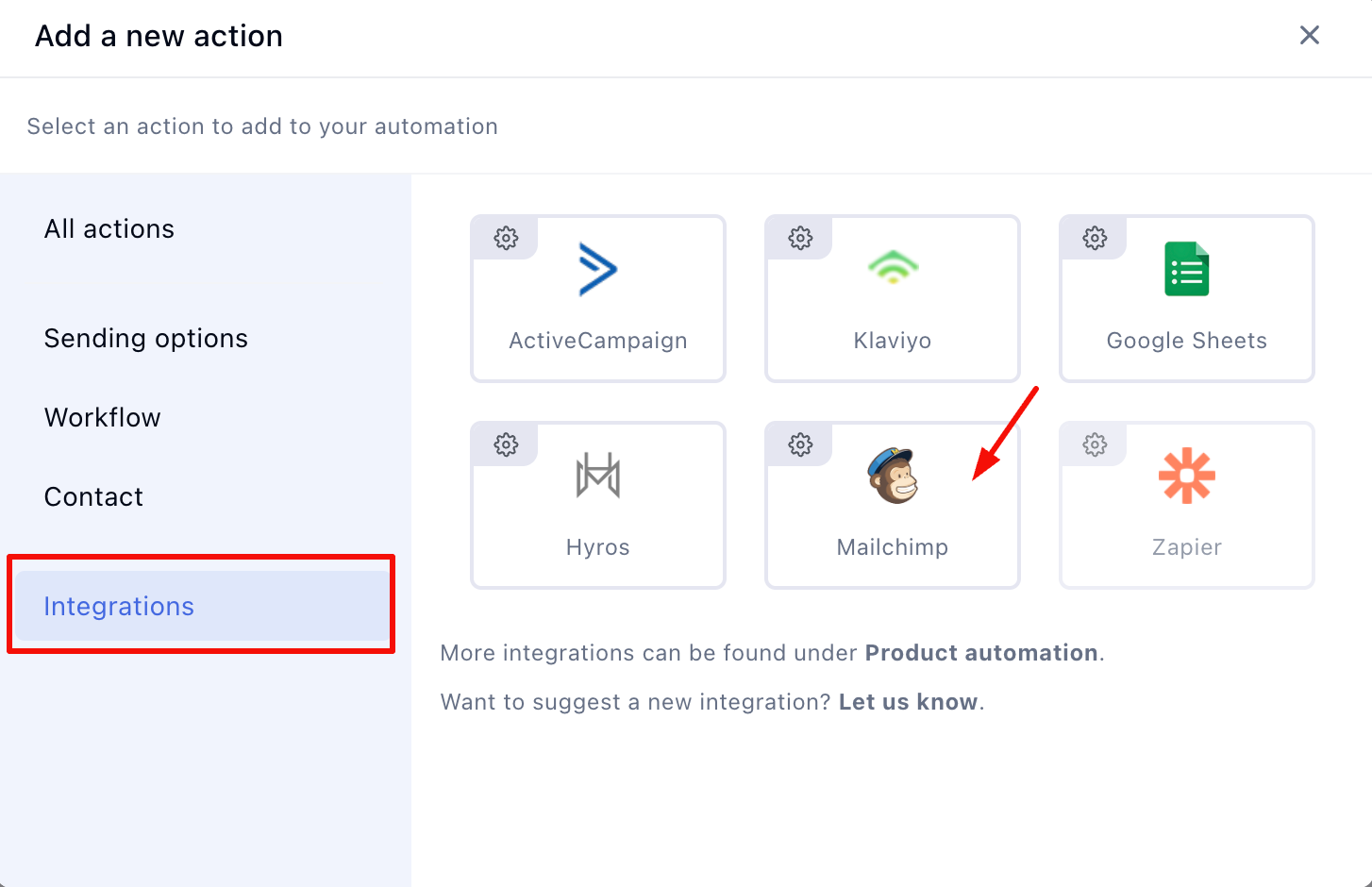
Task: Open gear settings on Zapier card
Action: click(x=1096, y=444)
